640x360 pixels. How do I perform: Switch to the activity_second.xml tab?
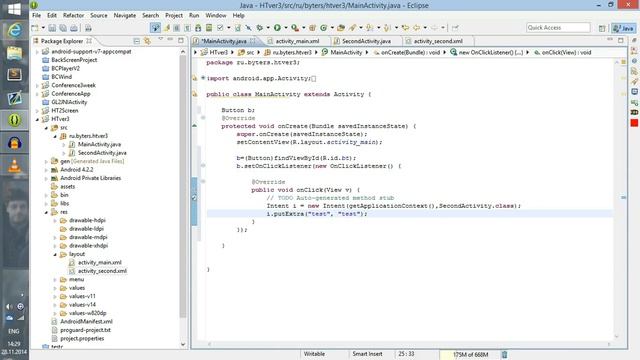pos(438,41)
